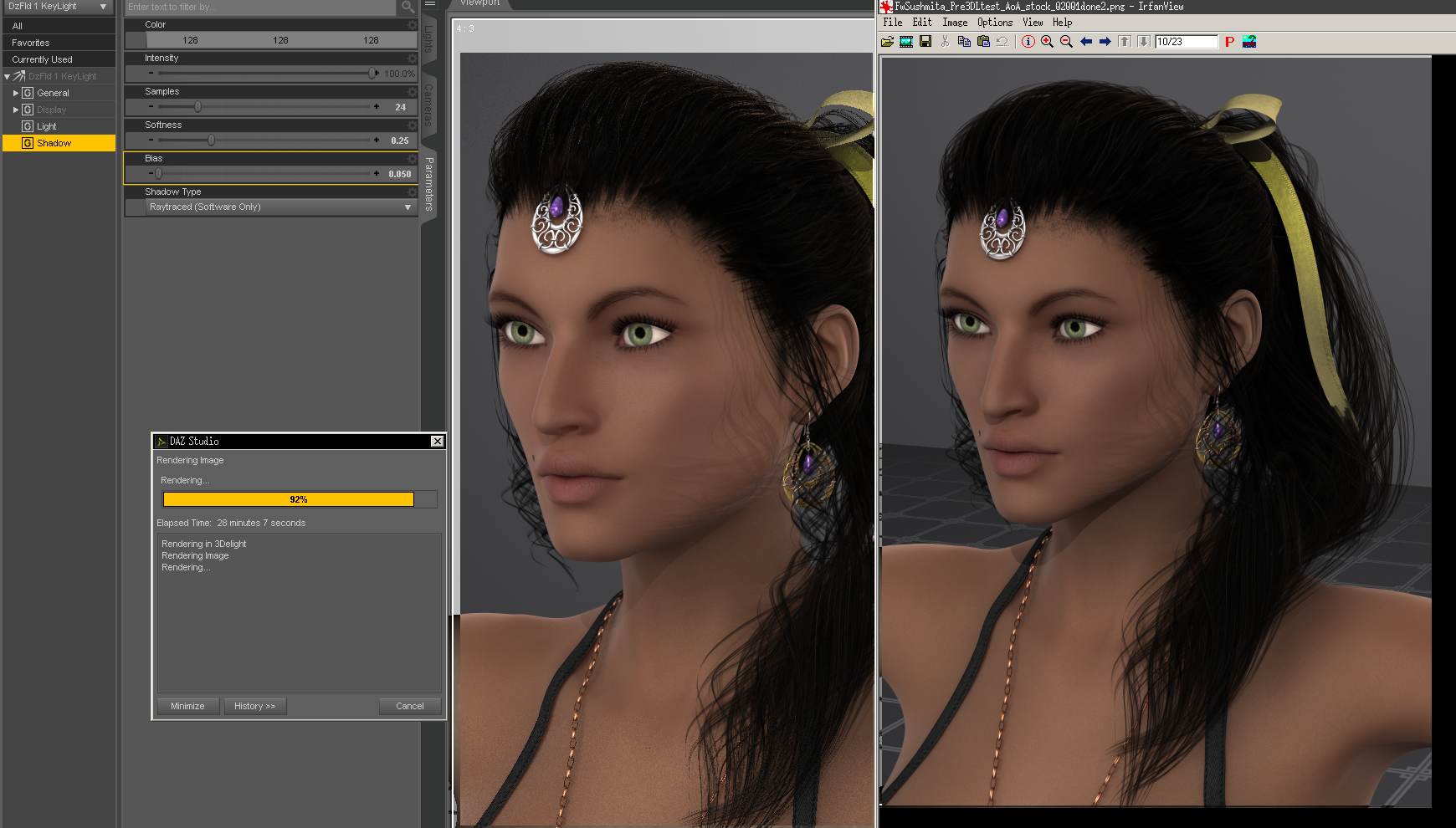
Task: Increase Samples with the plus button
Action: [x=377, y=107]
